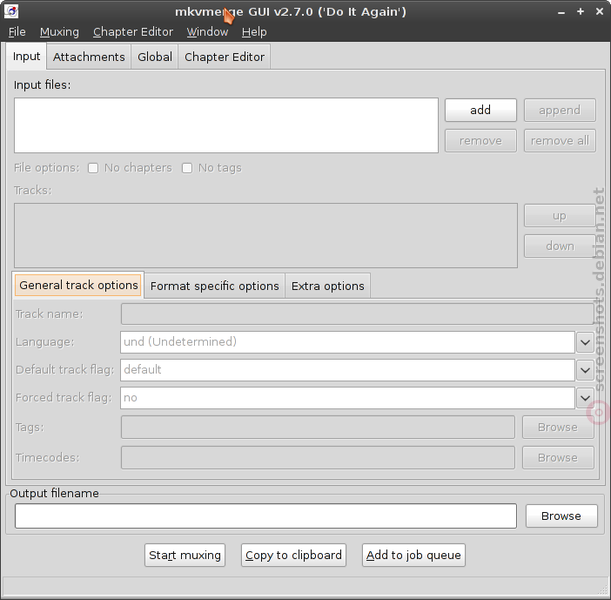Open the Muxing menu

point(59,32)
